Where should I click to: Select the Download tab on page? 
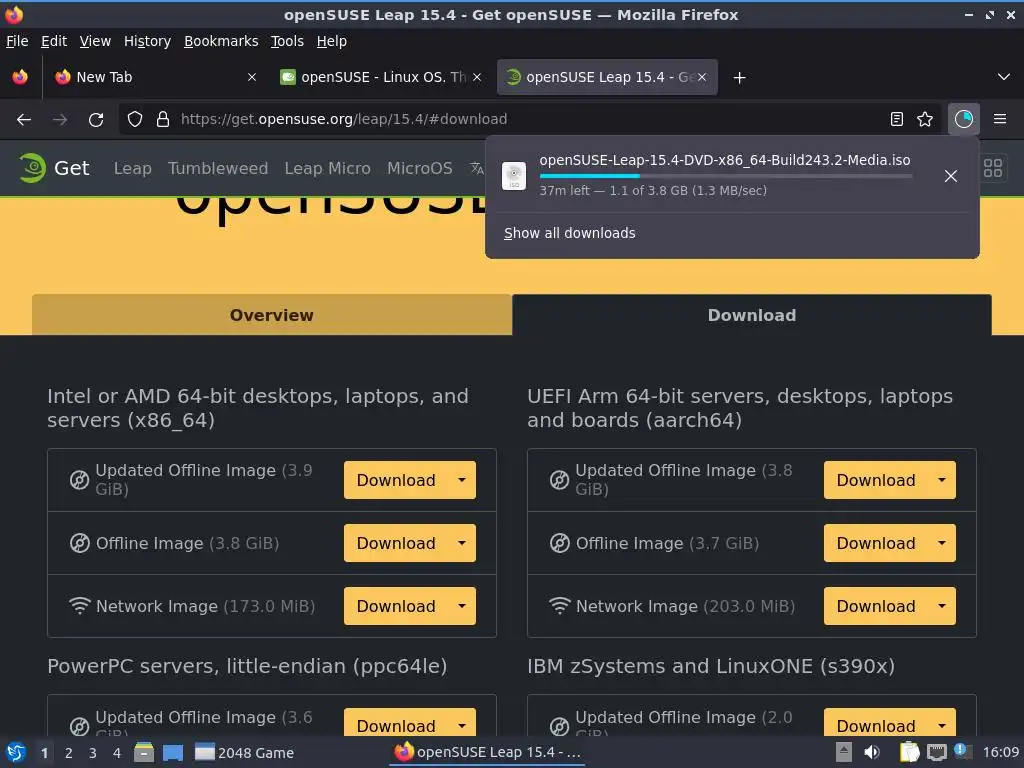[x=752, y=315]
